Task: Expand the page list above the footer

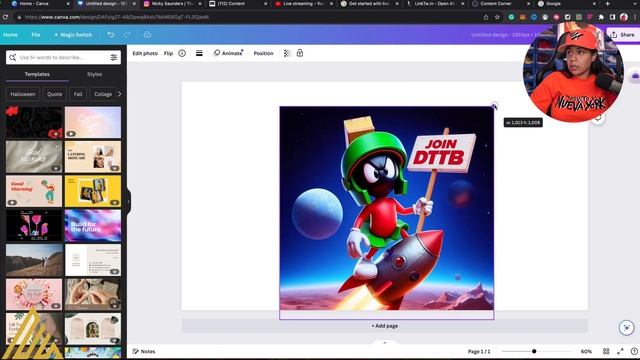Action: pos(384,342)
